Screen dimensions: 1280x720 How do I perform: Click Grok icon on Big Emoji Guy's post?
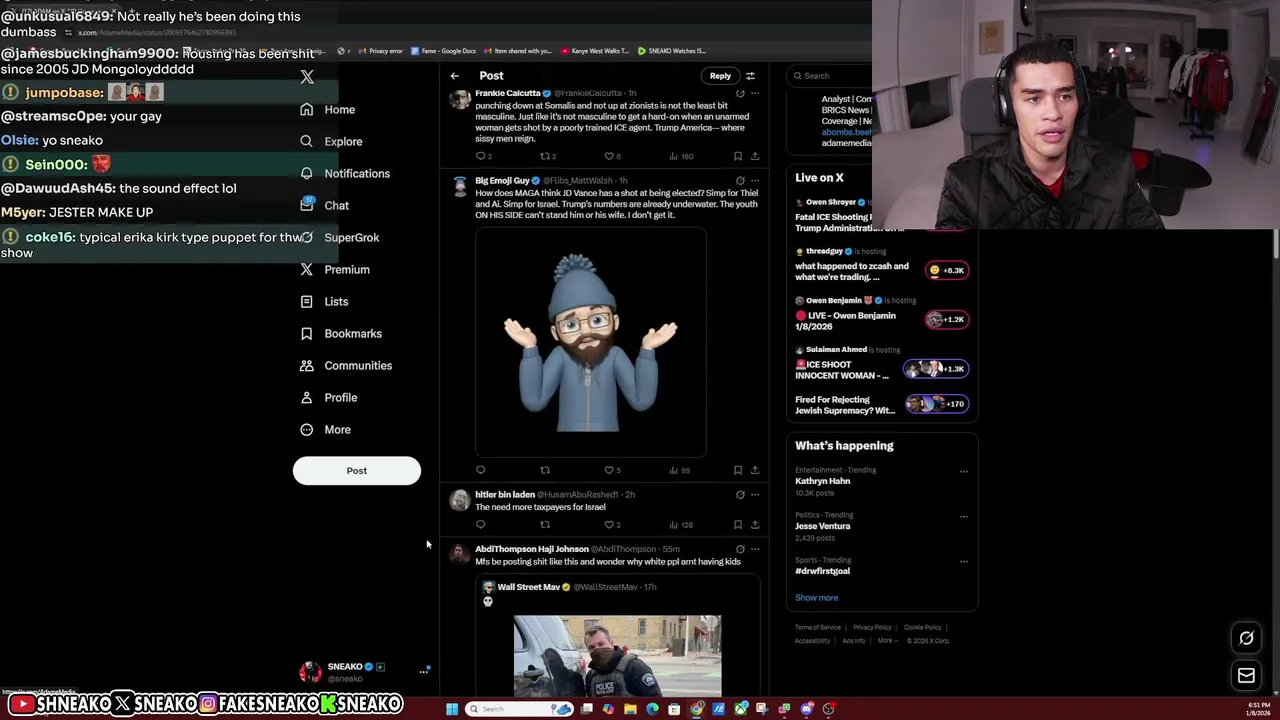(x=740, y=181)
